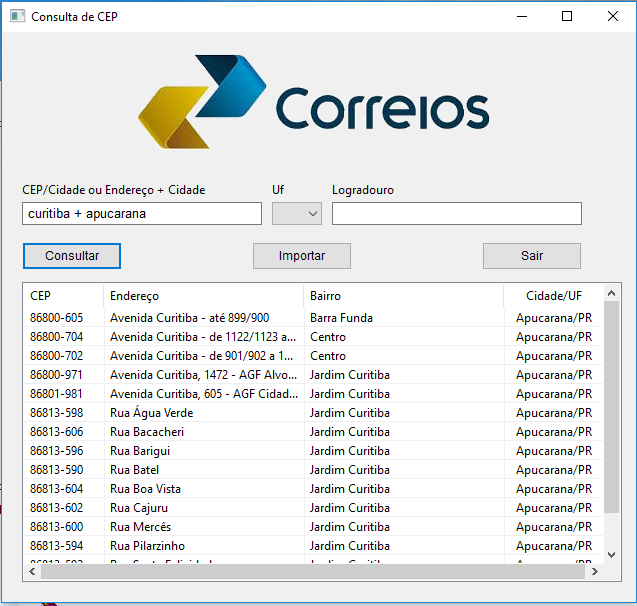Click the Bairro column header
Image resolution: width=637 pixels, height=606 pixels.
pos(403,296)
